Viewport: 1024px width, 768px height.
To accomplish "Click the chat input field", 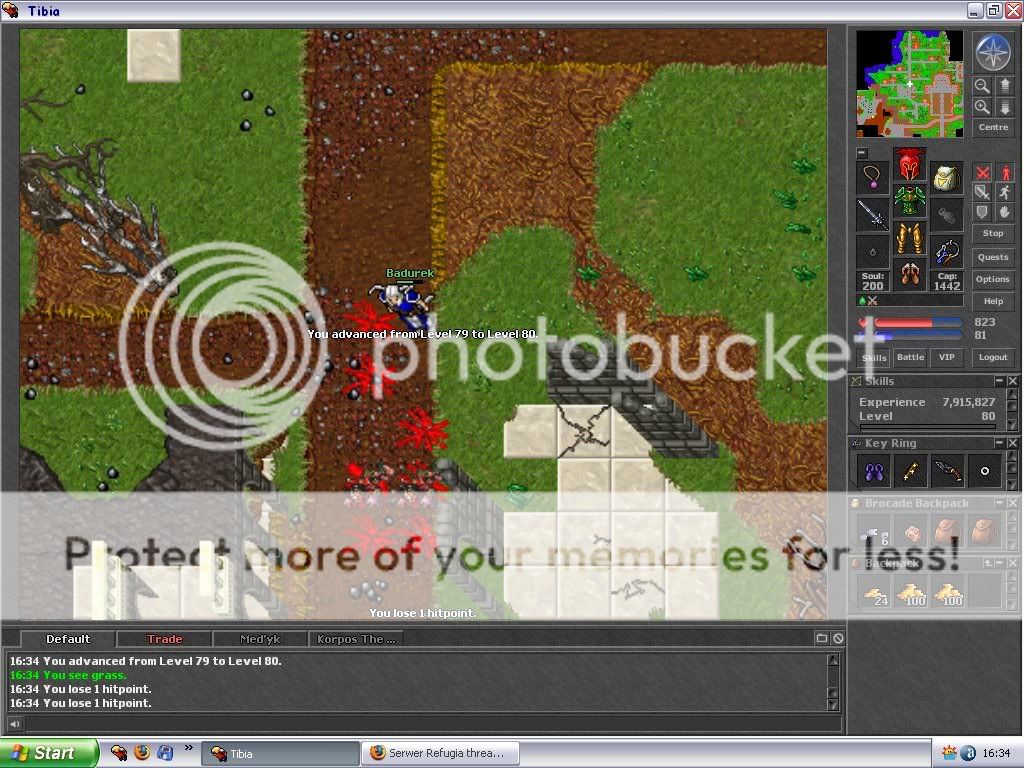I will pyautogui.click(x=432, y=724).
